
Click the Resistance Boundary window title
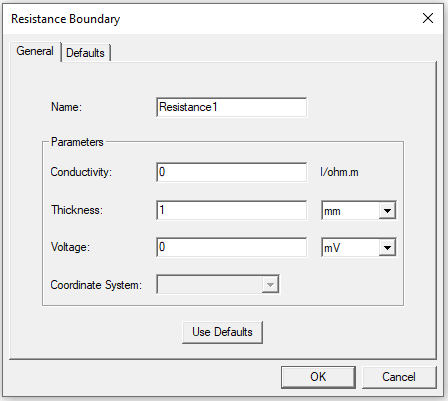tap(66, 19)
